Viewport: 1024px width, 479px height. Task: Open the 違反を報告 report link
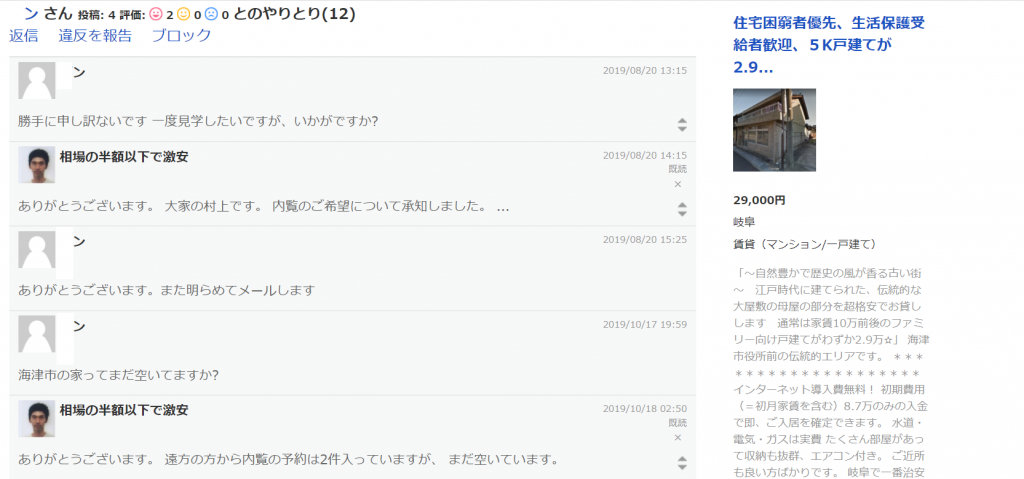[x=95, y=36]
